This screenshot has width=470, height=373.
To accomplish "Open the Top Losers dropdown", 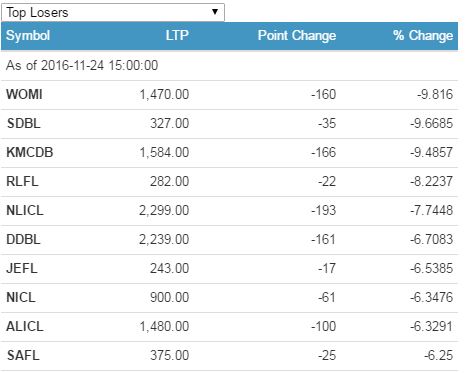I will pyautogui.click(x=113, y=12).
